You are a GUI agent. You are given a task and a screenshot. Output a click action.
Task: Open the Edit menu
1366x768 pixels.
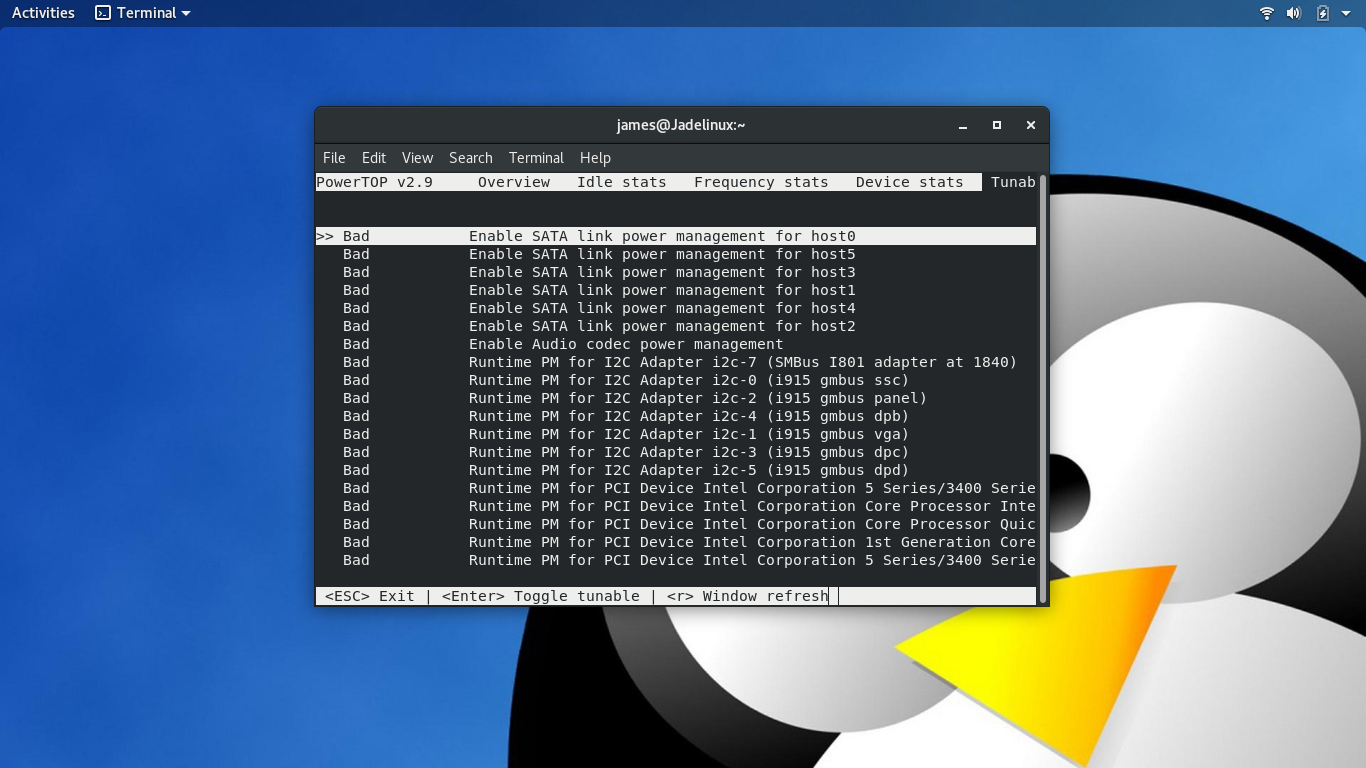[374, 158]
